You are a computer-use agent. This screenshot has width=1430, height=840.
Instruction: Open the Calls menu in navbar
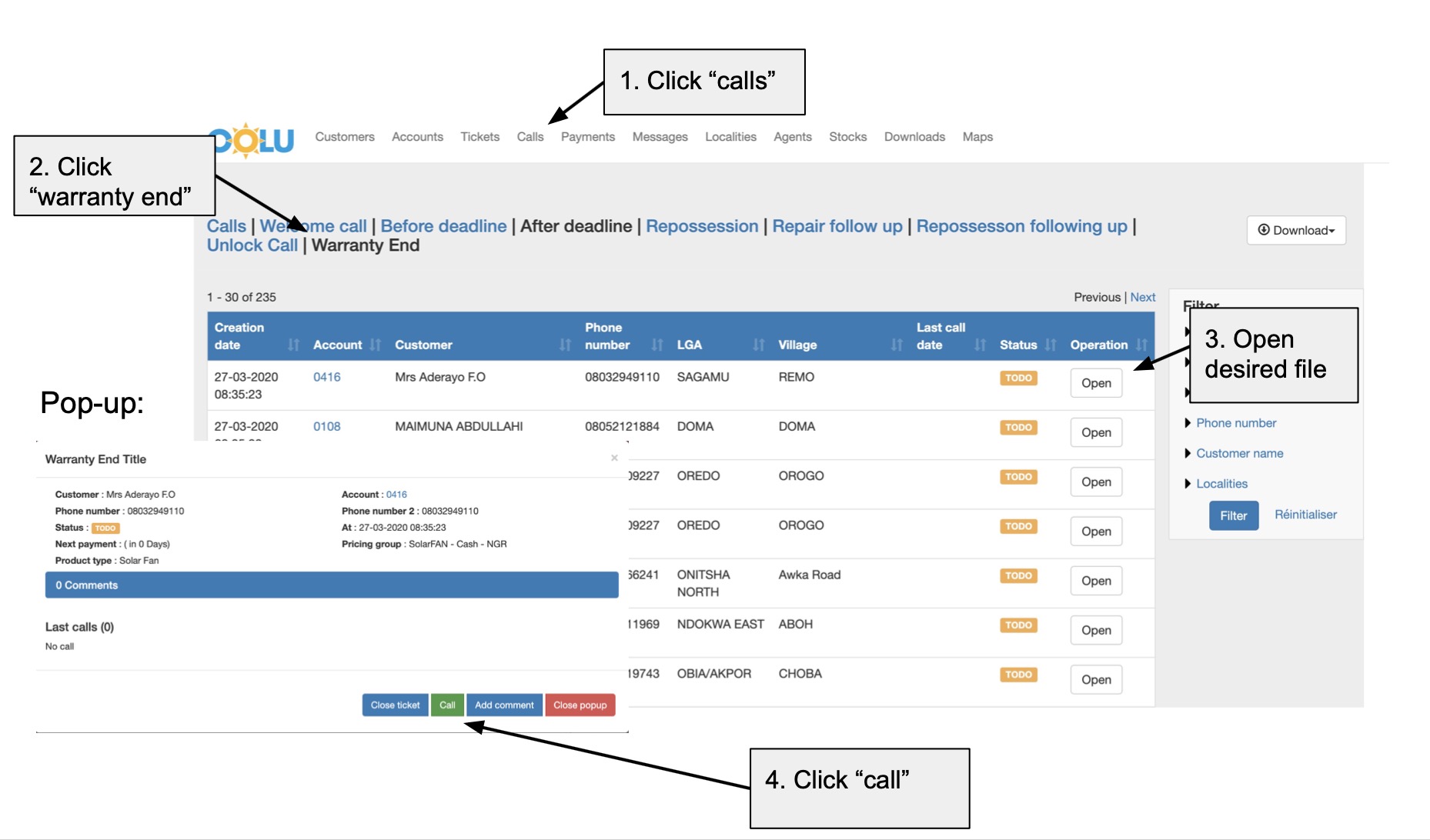click(x=530, y=137)
